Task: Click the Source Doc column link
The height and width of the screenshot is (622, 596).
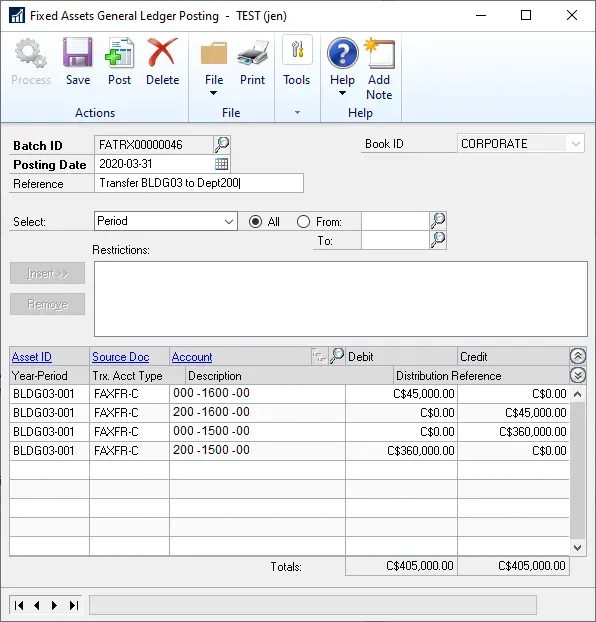Action: click(x=121, y=357)
